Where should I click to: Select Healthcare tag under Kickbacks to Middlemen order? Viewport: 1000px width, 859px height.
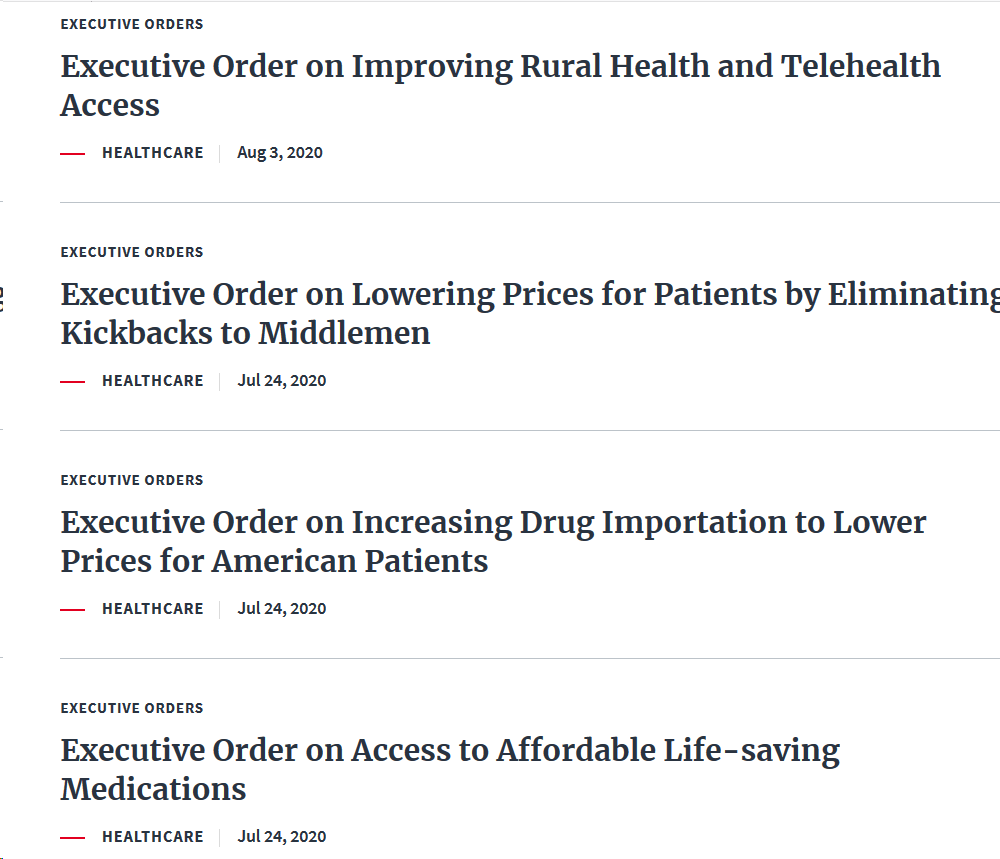(x=152, y=381)
